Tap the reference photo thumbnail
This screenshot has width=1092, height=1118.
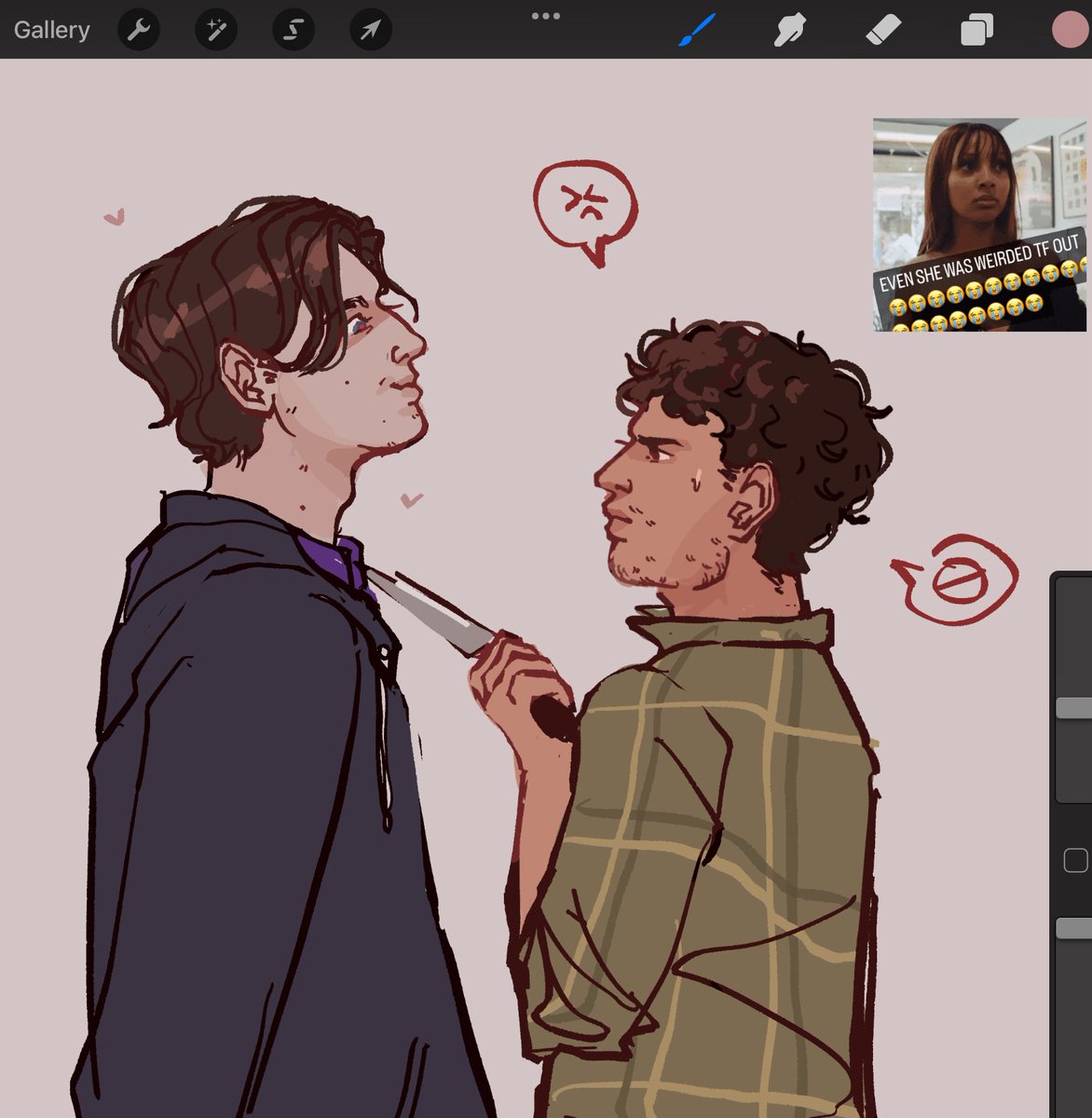[980, 225]
